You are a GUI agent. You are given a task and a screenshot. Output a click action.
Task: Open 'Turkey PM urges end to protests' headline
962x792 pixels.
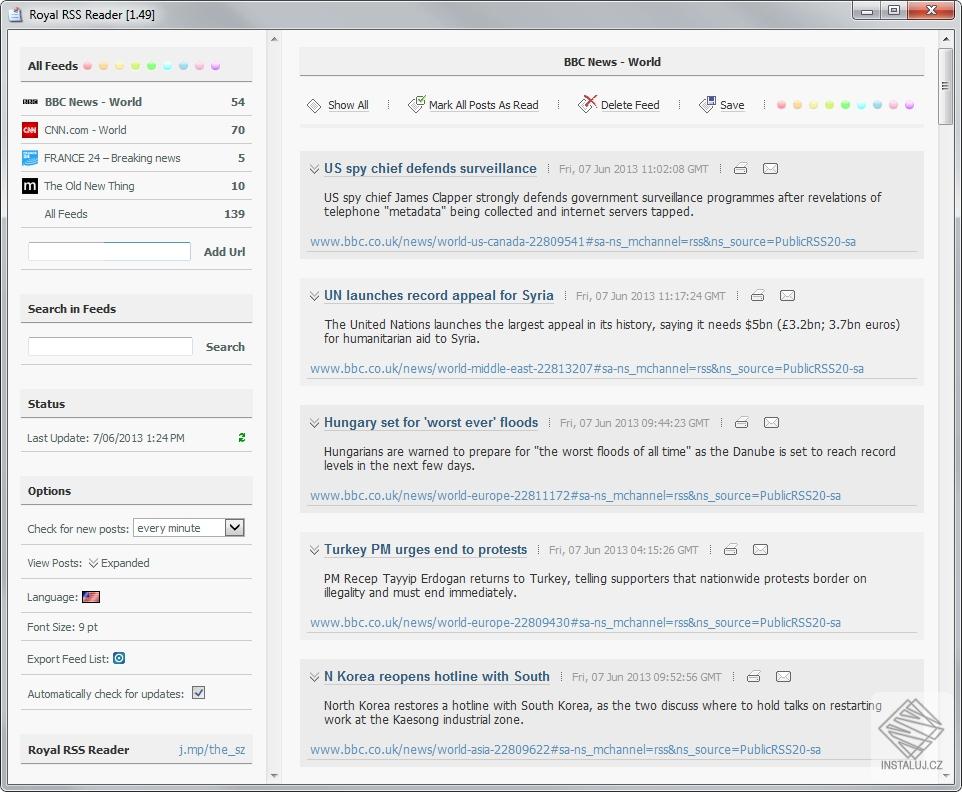425,550
